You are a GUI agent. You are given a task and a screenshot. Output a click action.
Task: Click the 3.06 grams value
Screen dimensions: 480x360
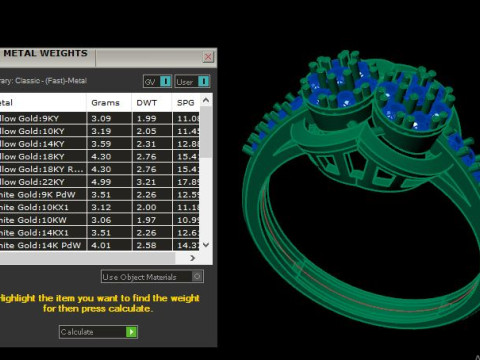pos(101,220)
